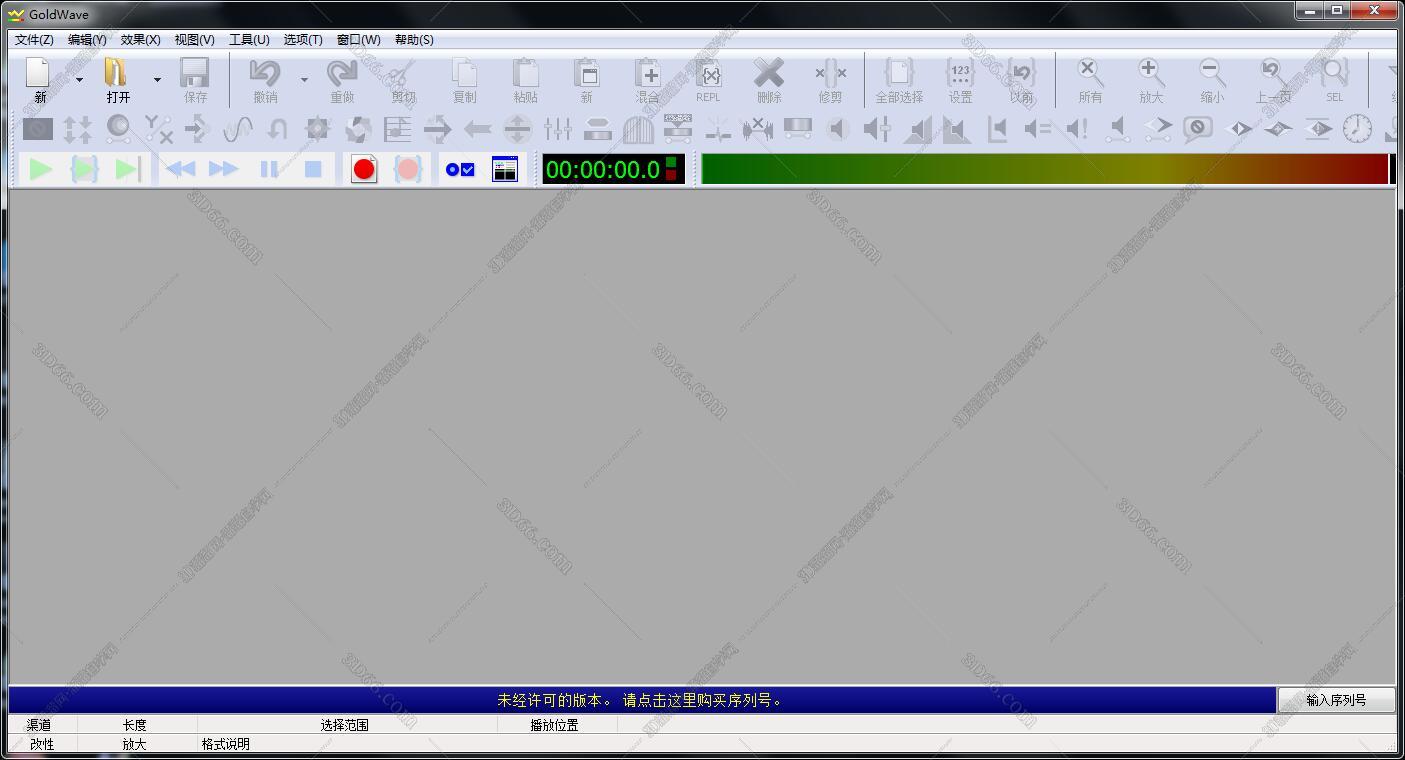1405x760 pixels.
Task: Open the 文件(Z) menu
Action: click(34, 40)
